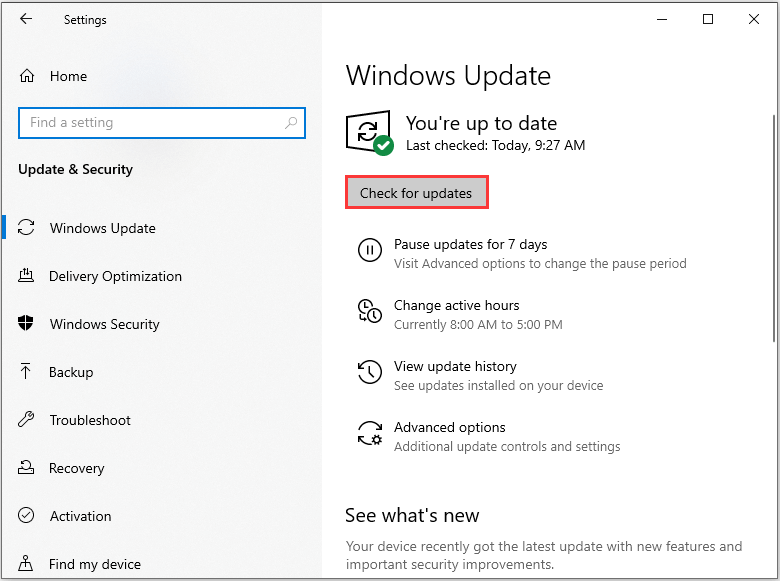This screenshot has width=780, height=581.
Task: Click the Delivery Optimization icon
Action: point(26,275)
